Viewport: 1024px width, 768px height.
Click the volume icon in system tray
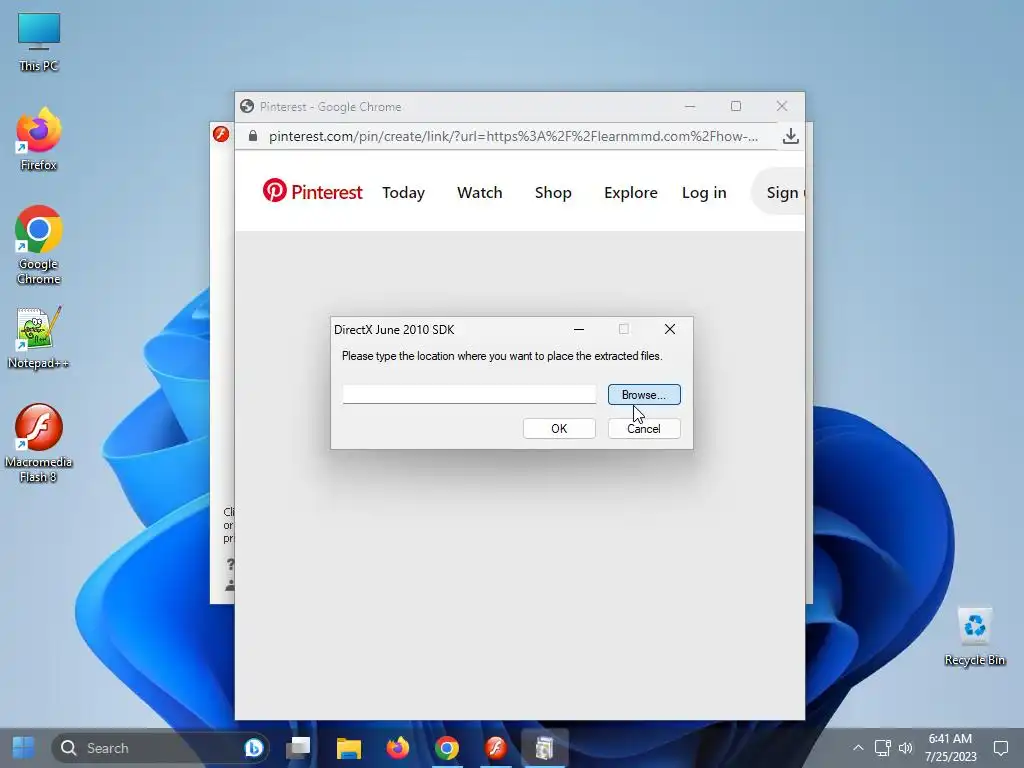point(905,748)
